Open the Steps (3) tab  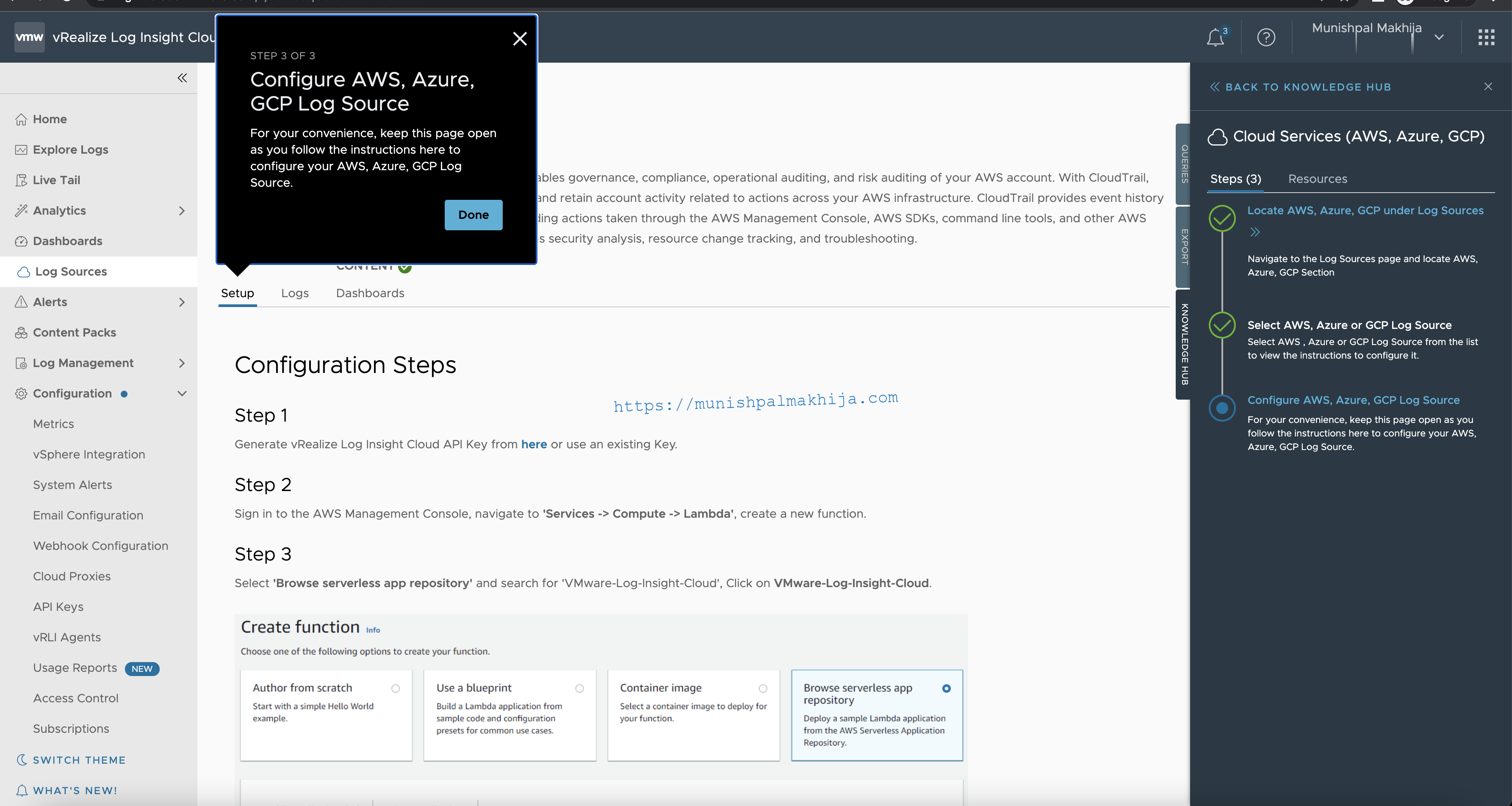1235,179
